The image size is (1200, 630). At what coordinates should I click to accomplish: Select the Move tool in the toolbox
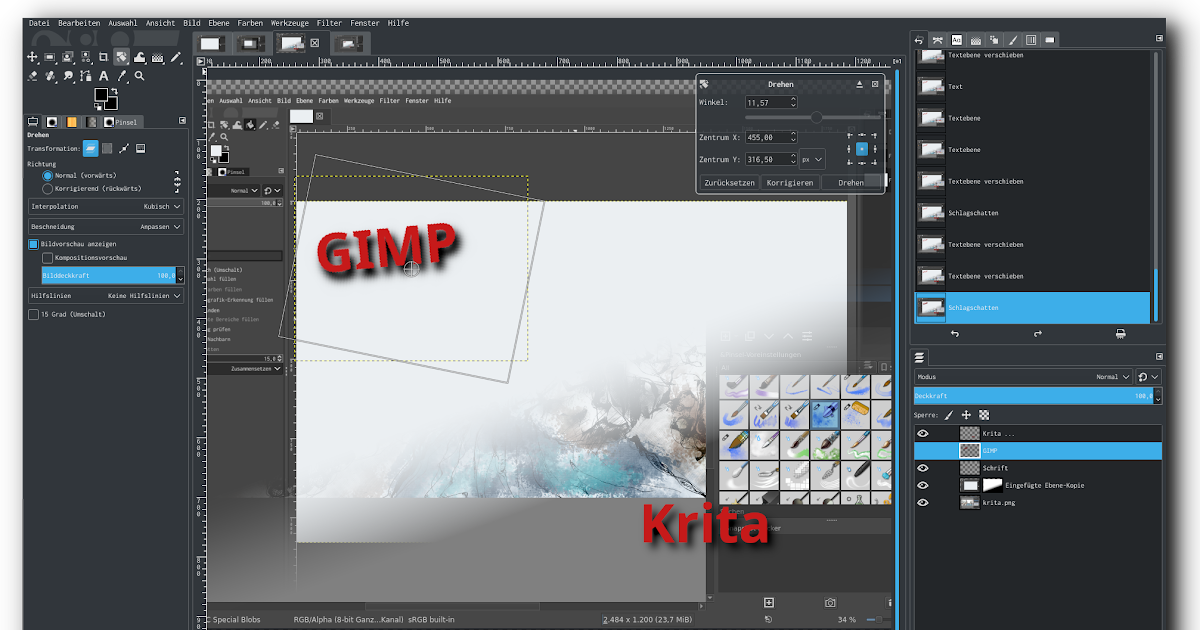[x=32, y=57]
